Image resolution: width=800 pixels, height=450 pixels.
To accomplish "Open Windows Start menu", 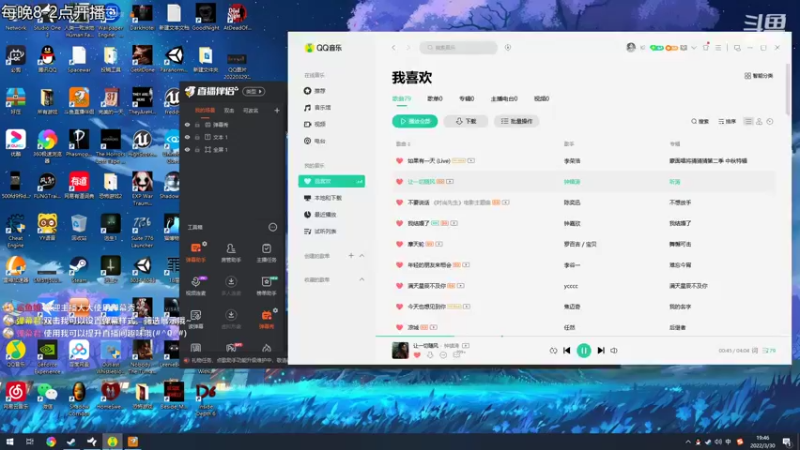I will click(10, 441).
